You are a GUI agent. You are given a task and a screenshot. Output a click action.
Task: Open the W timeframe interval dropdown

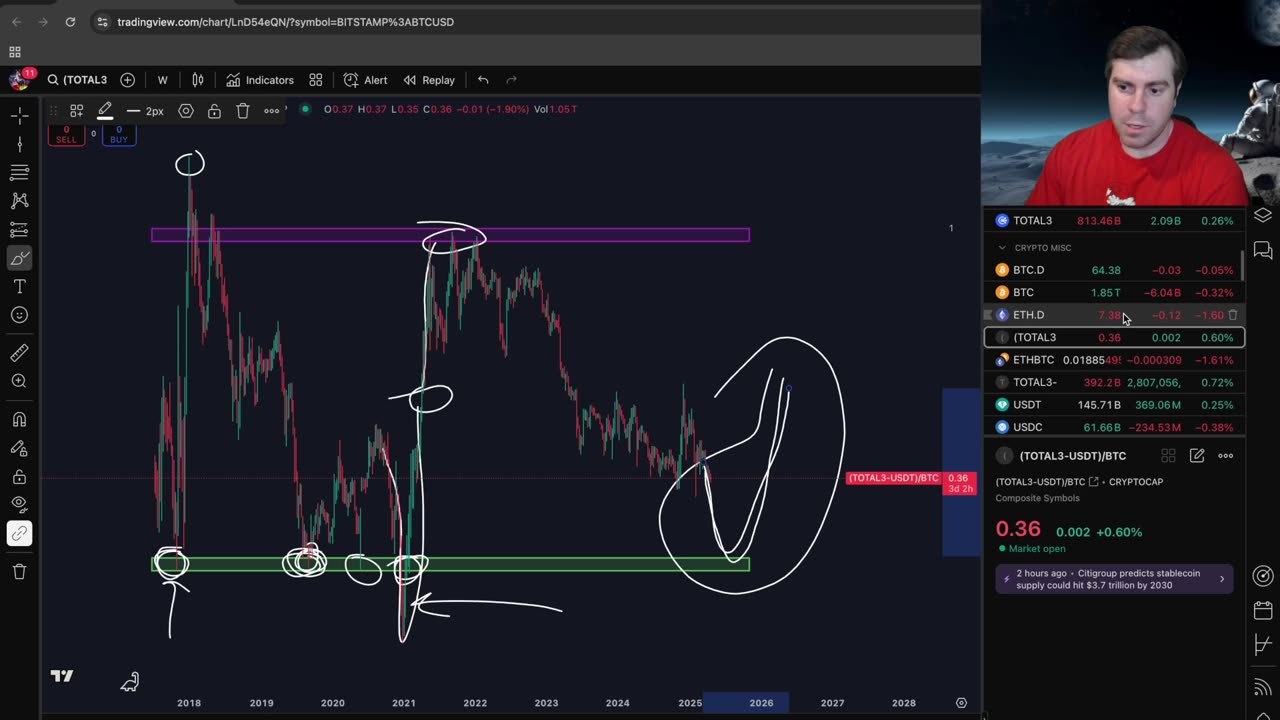[x=162, y=80]
